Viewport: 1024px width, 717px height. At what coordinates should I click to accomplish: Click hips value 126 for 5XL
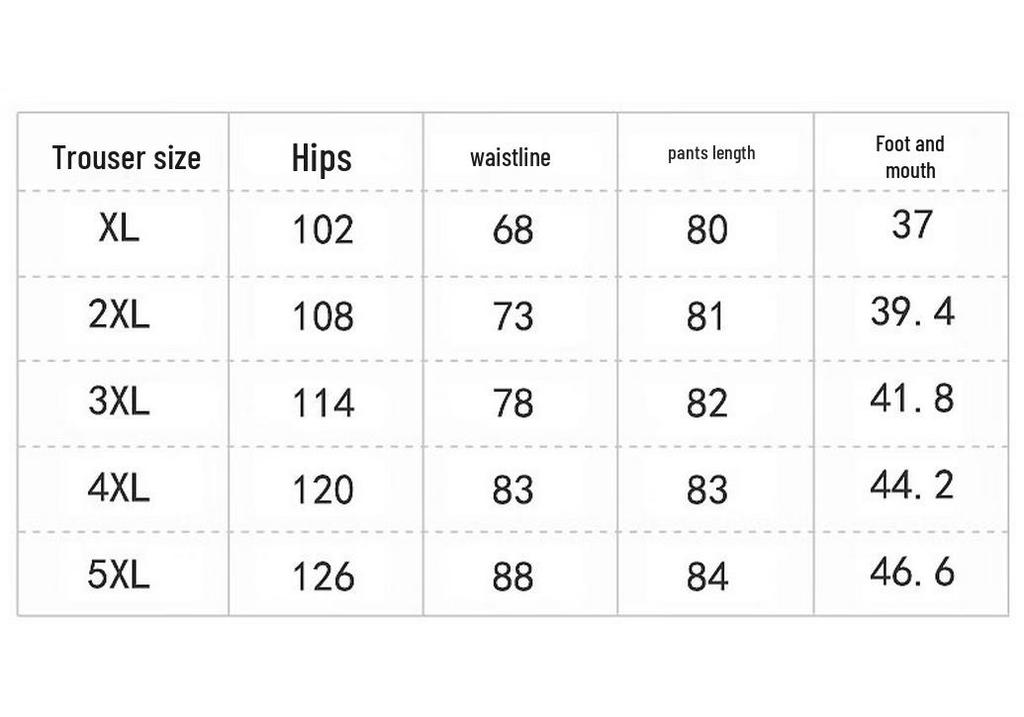323,577
